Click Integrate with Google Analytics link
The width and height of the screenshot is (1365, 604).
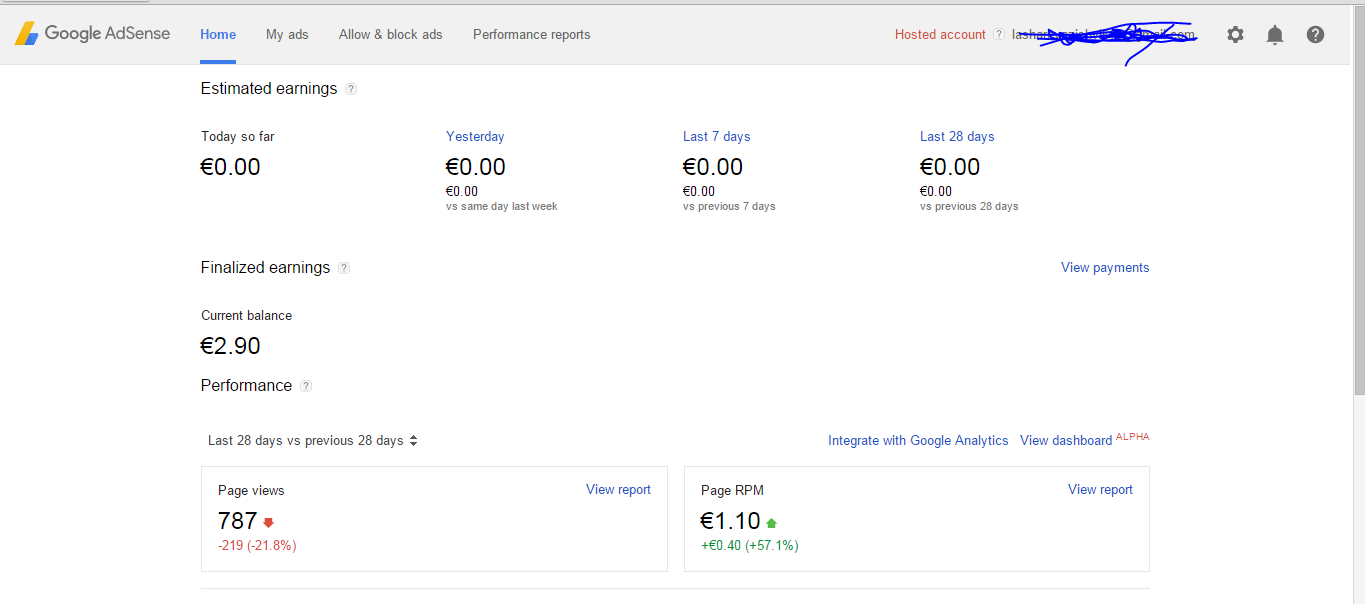click(x=918, y=441)
